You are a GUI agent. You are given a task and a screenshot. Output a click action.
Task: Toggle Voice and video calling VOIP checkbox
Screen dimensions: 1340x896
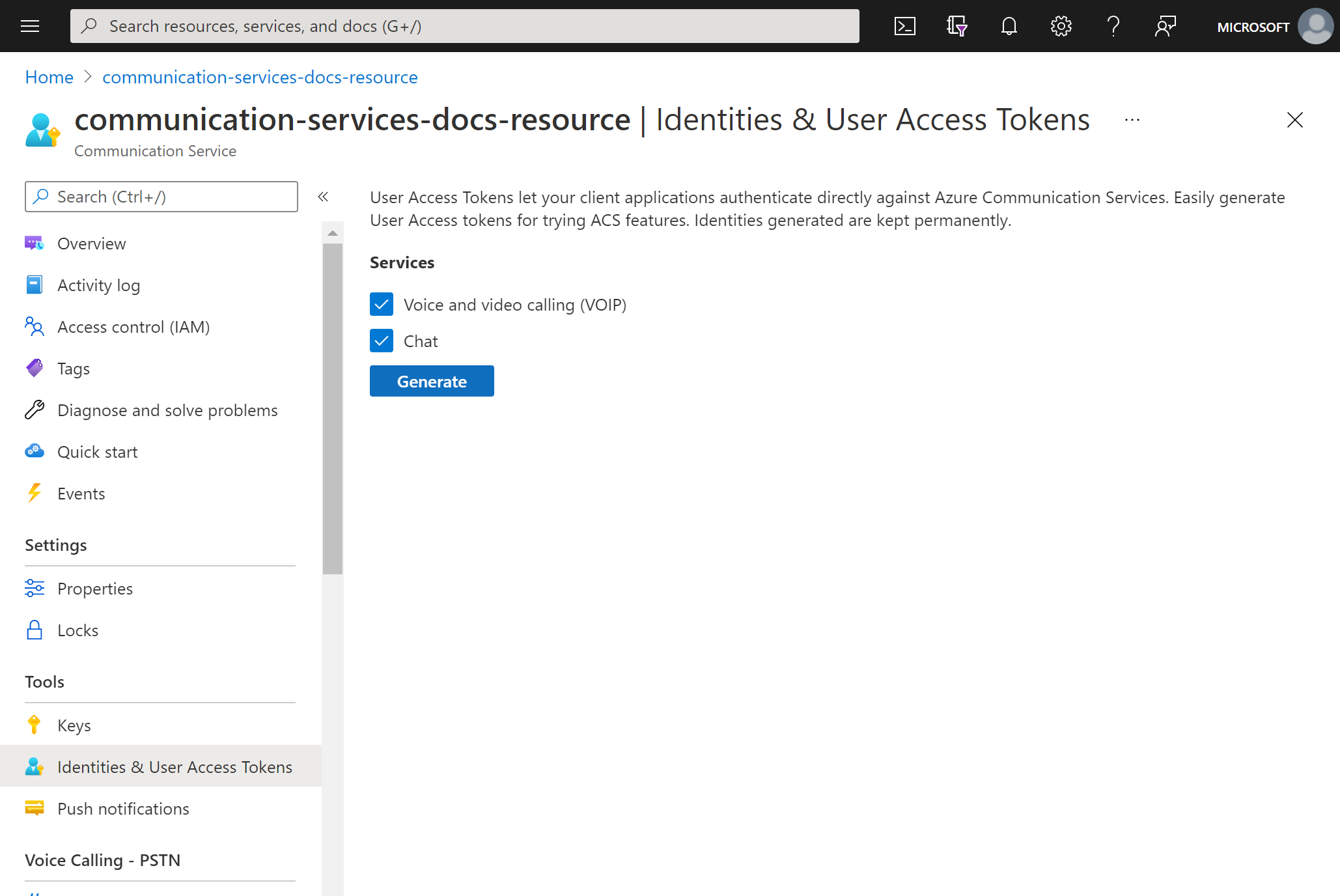point(382,304)
